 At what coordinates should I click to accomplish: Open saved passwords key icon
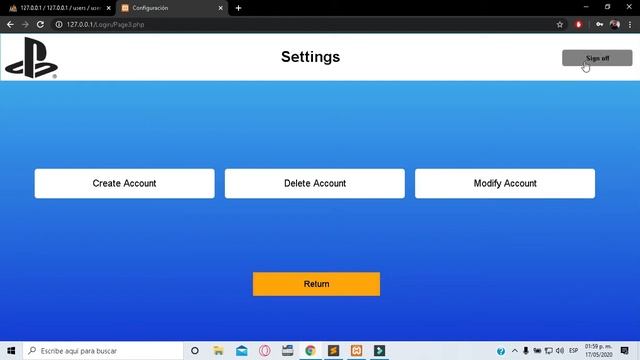(599, 24)
